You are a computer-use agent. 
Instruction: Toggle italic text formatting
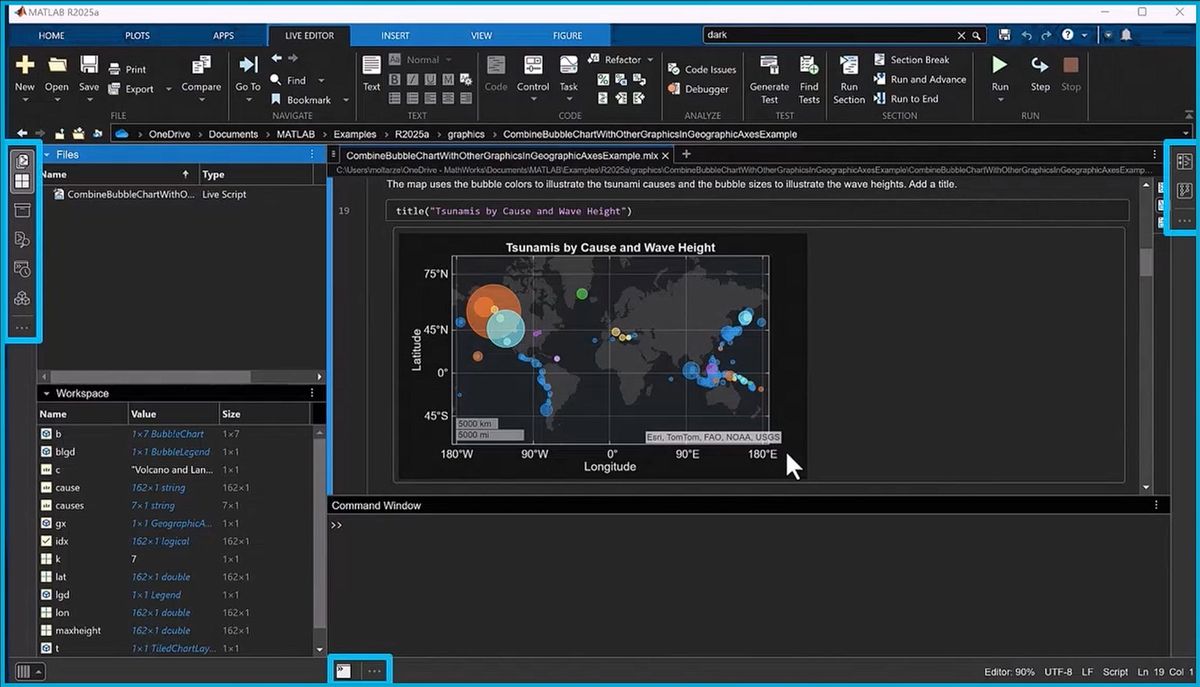pyautogui.click(x=413, y=79)
